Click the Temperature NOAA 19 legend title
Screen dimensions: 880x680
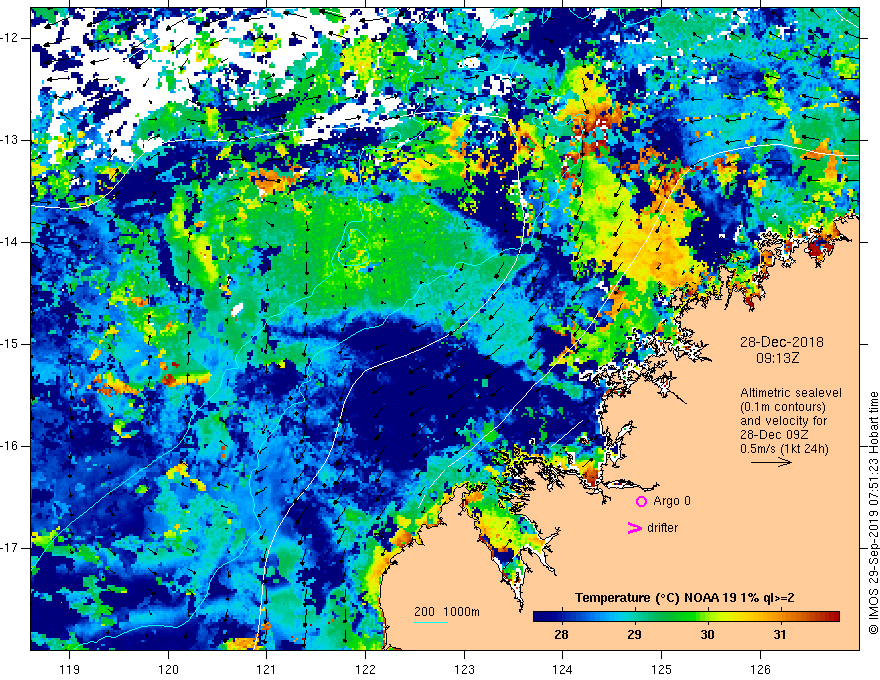(684, 598)
